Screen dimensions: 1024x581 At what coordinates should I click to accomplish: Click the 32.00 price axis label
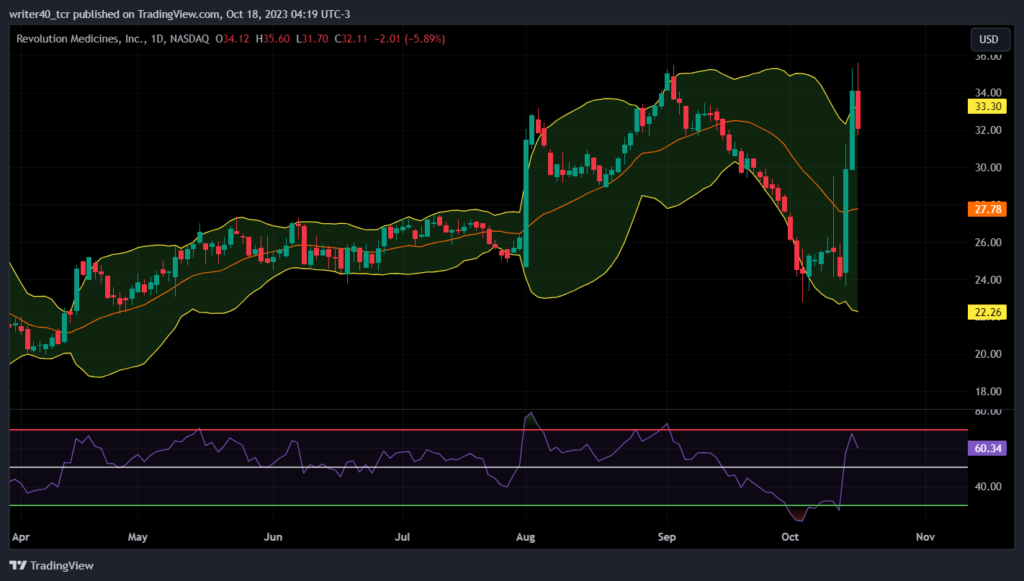click(x=988, y=130)
